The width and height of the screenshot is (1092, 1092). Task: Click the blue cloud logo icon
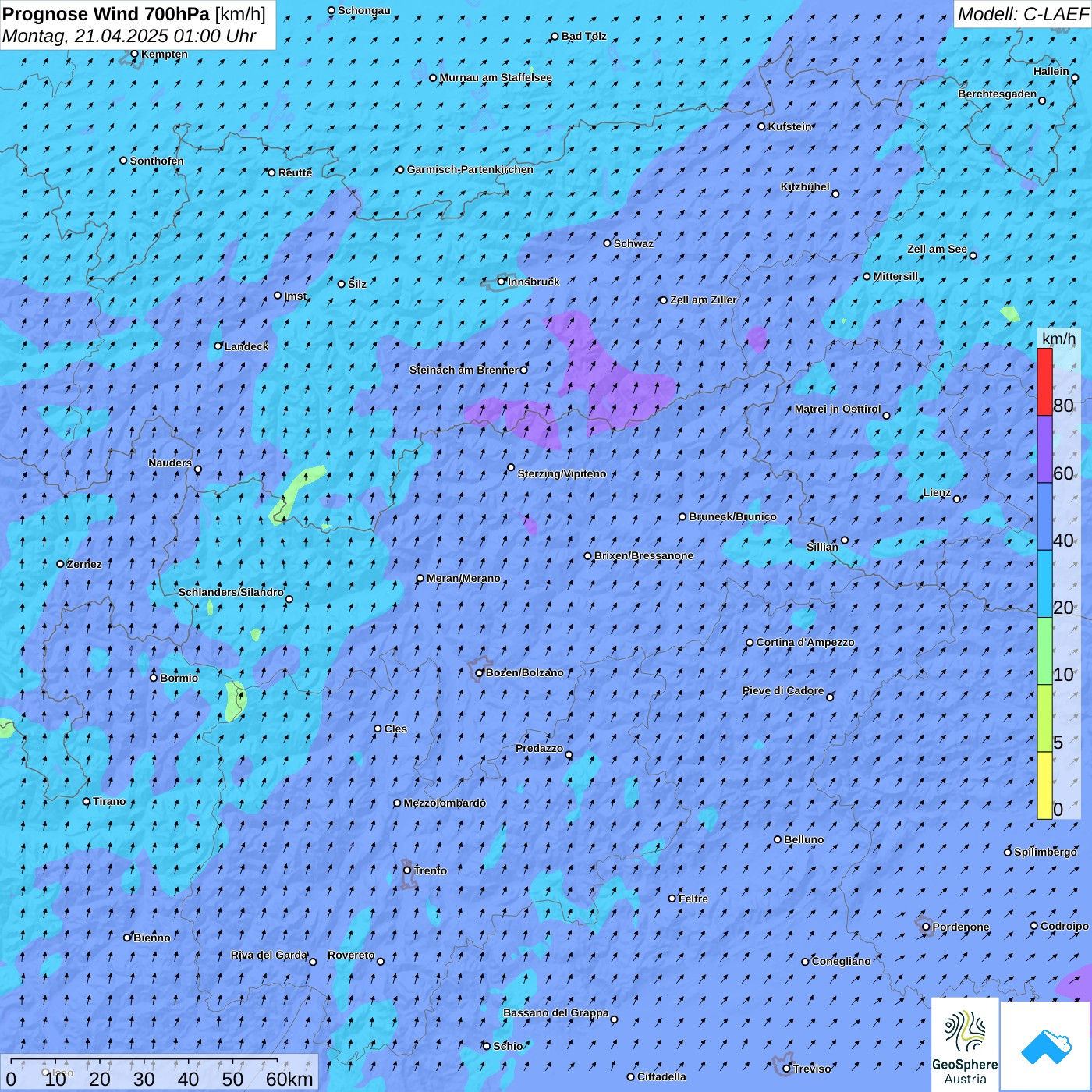coord(1045,1046)
